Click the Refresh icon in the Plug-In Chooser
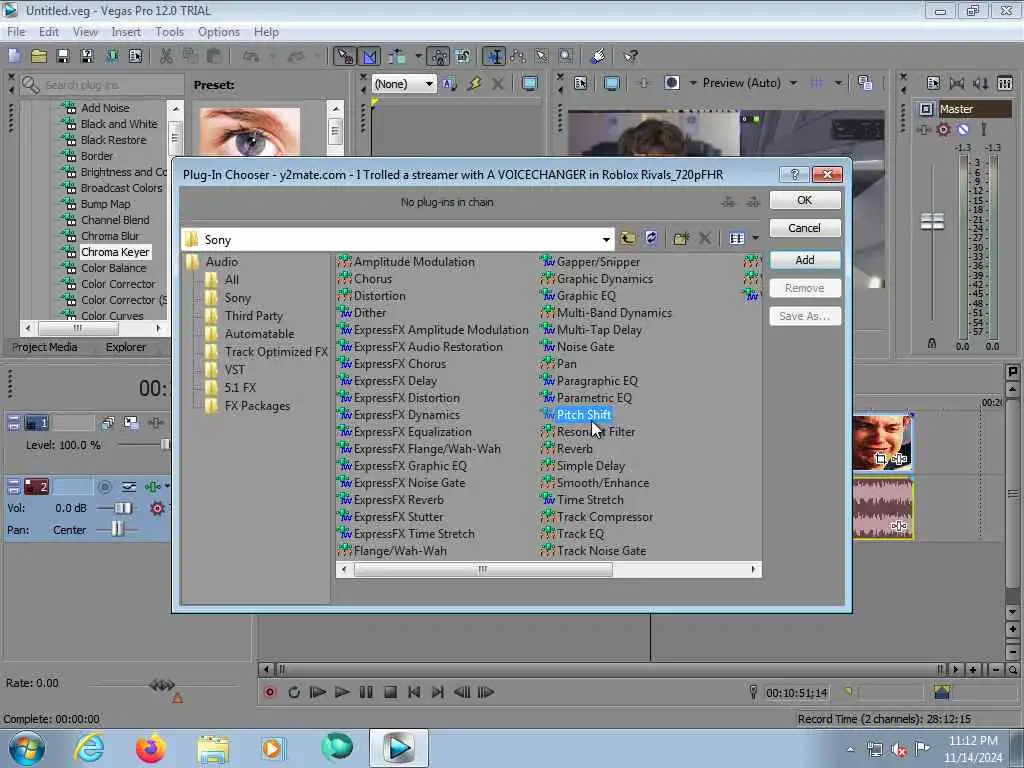Viewport: 1024px width, 768px height. coord(651,238)
